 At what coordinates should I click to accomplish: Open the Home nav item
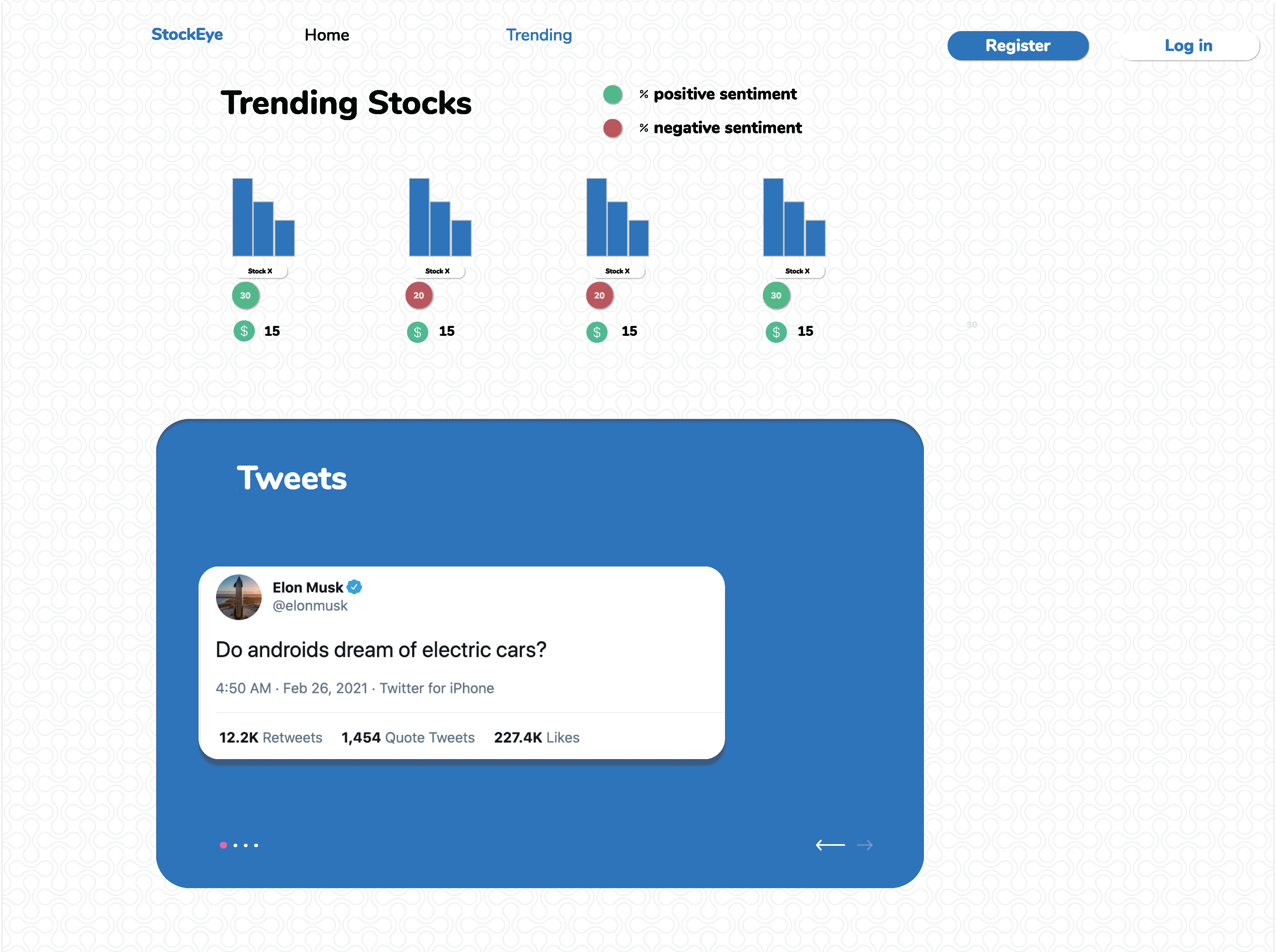(327, 35)
